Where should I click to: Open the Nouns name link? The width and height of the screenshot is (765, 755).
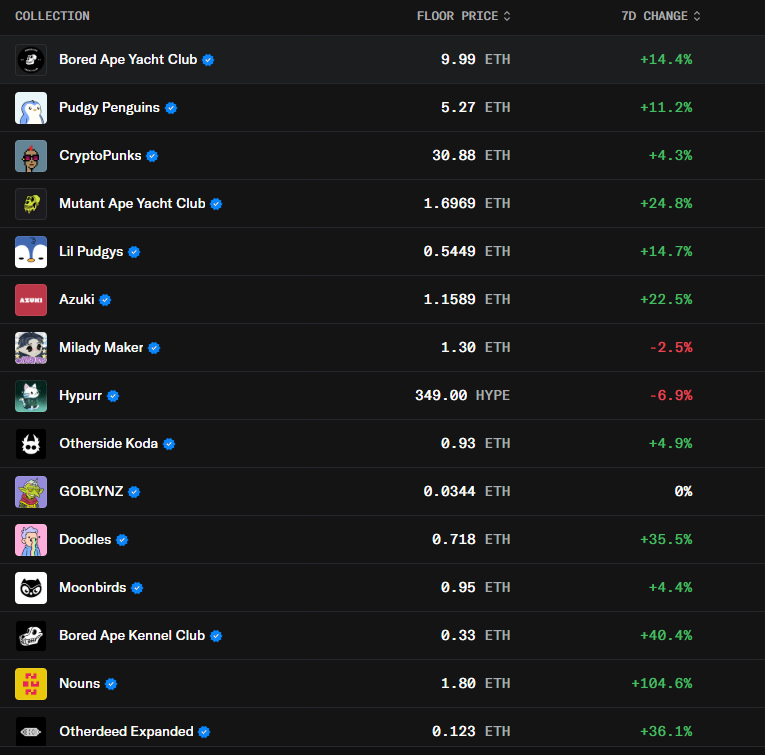80,683
